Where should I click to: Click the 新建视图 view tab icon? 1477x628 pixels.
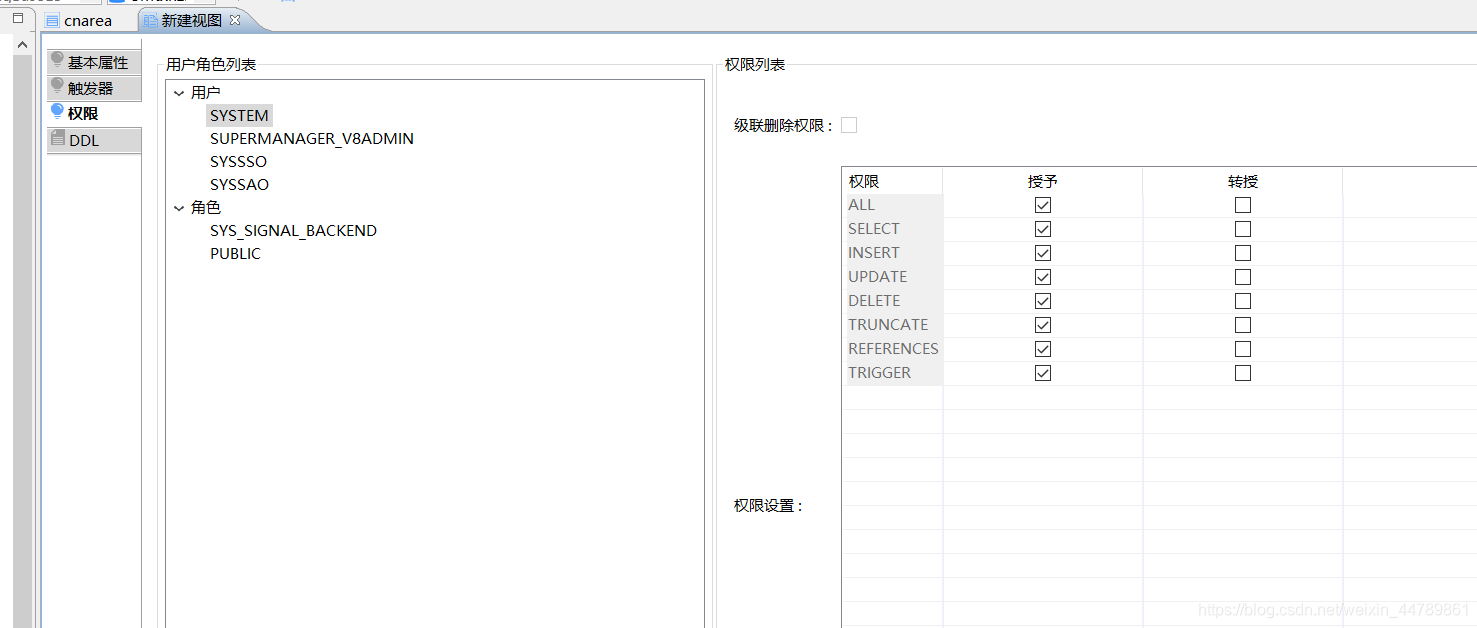(151, 20)
